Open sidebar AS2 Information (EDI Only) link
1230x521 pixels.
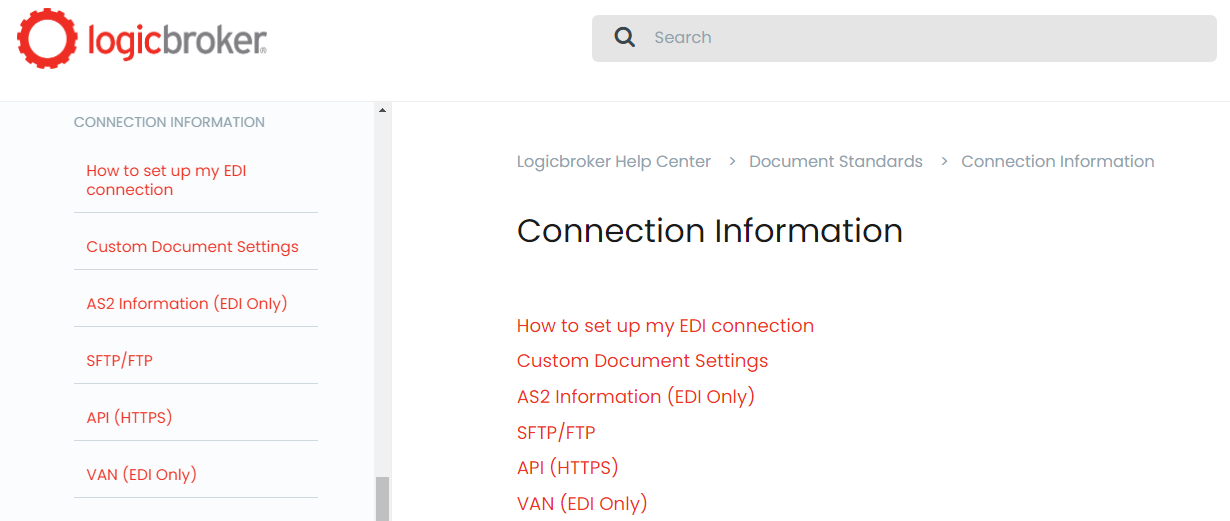click(187, 304)
